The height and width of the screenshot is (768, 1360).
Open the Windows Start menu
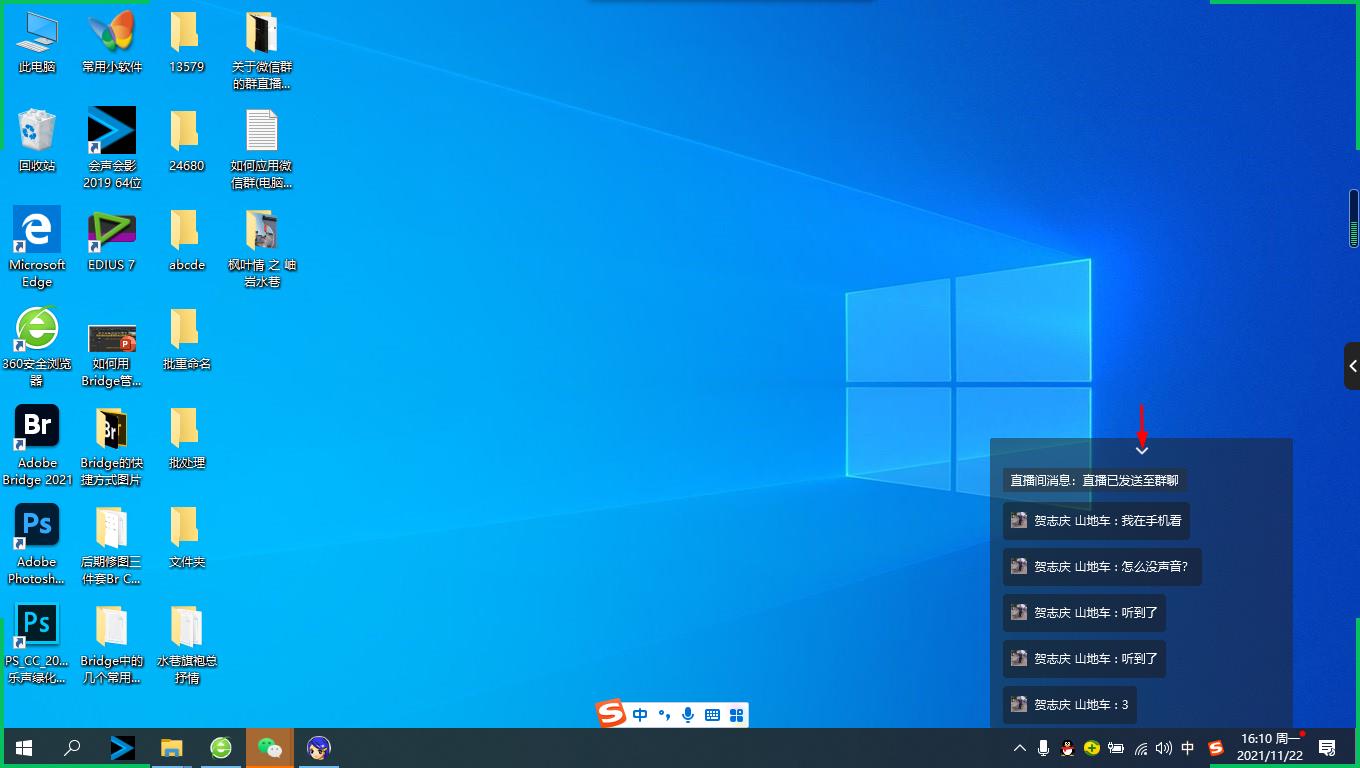tap(24, 748)
